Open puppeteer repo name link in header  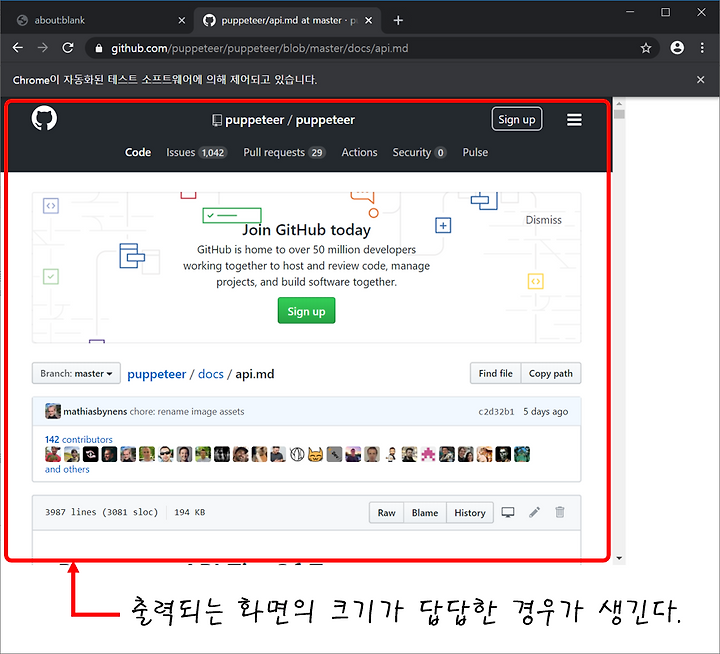[325, 120]
